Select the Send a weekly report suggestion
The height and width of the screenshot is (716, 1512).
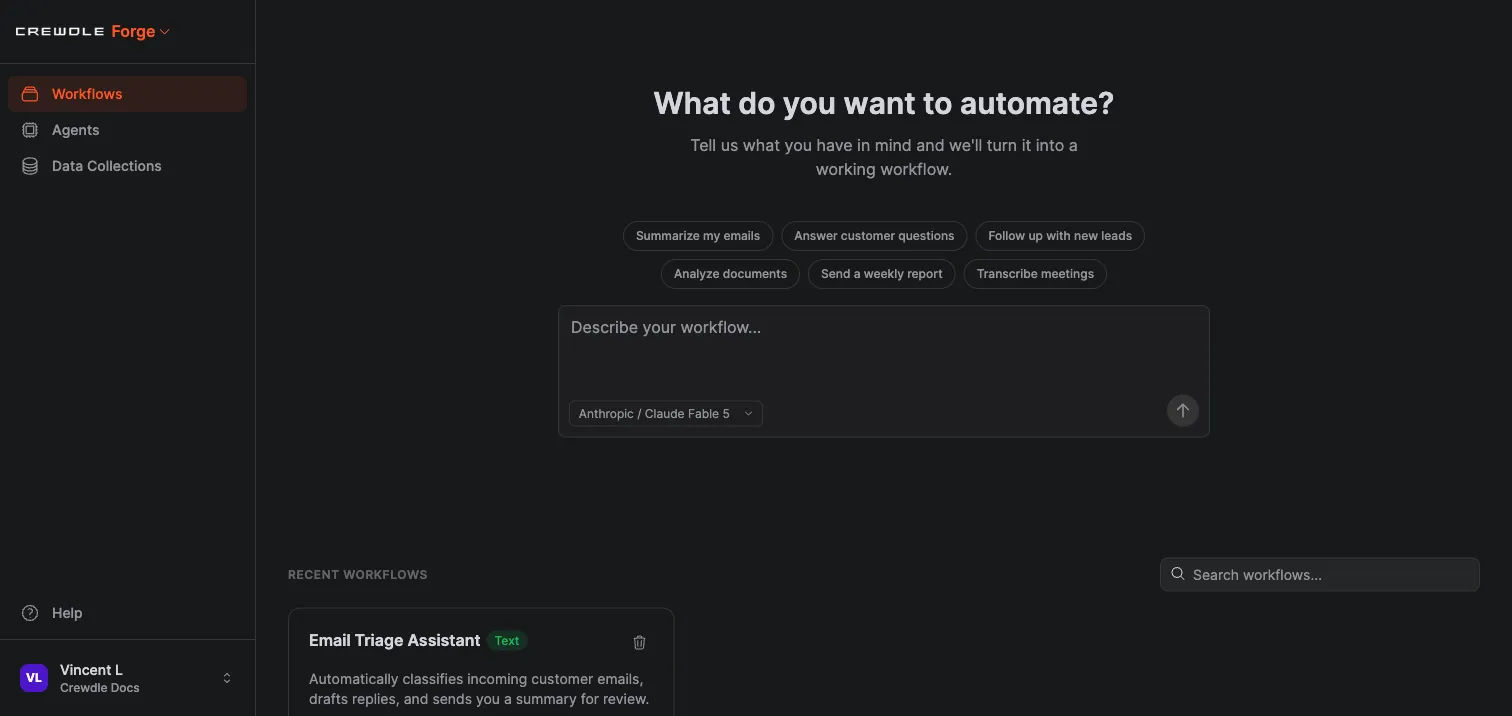[x=882, y=274]
